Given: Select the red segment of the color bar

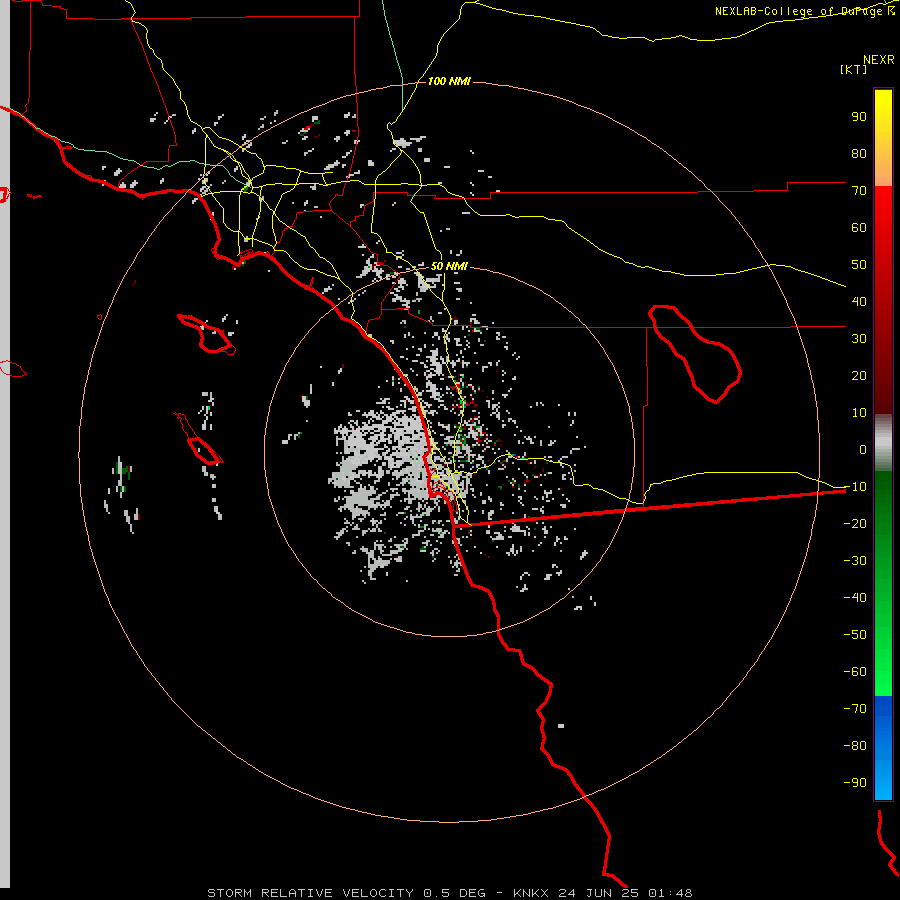Looking at the screenshot, I should 883,300.
